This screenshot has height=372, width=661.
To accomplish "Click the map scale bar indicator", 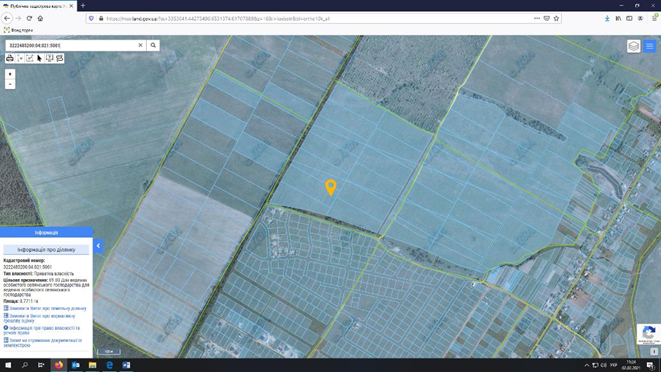I will [109, 351].
